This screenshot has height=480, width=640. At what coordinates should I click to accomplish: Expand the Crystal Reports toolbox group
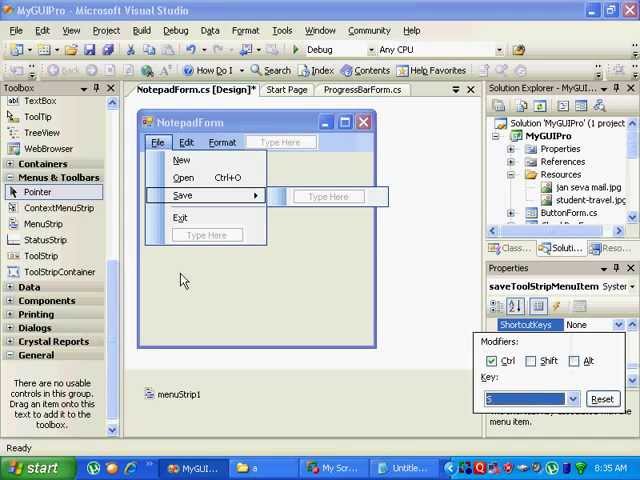10,342
